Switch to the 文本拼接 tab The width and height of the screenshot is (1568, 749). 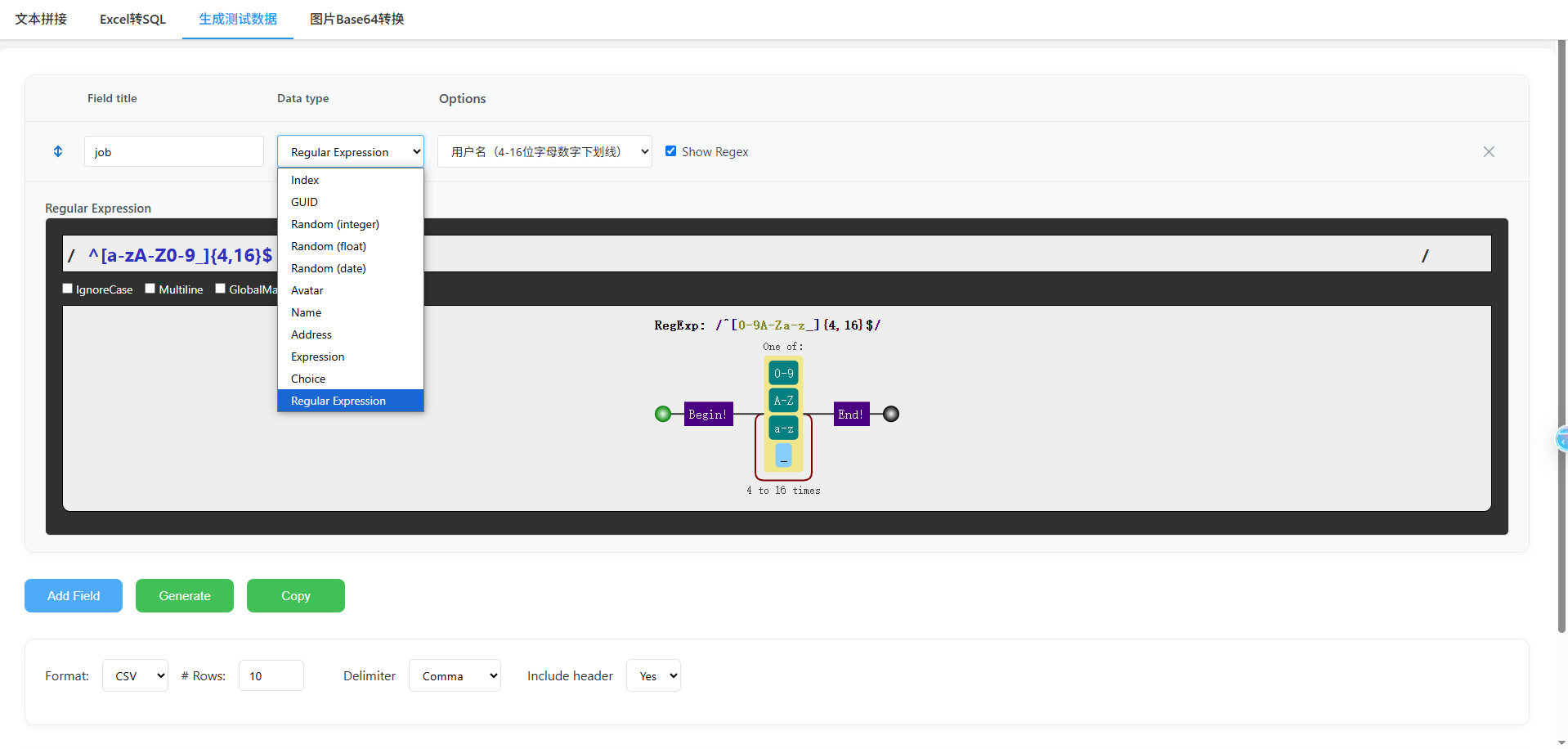(x=41, y=19)
